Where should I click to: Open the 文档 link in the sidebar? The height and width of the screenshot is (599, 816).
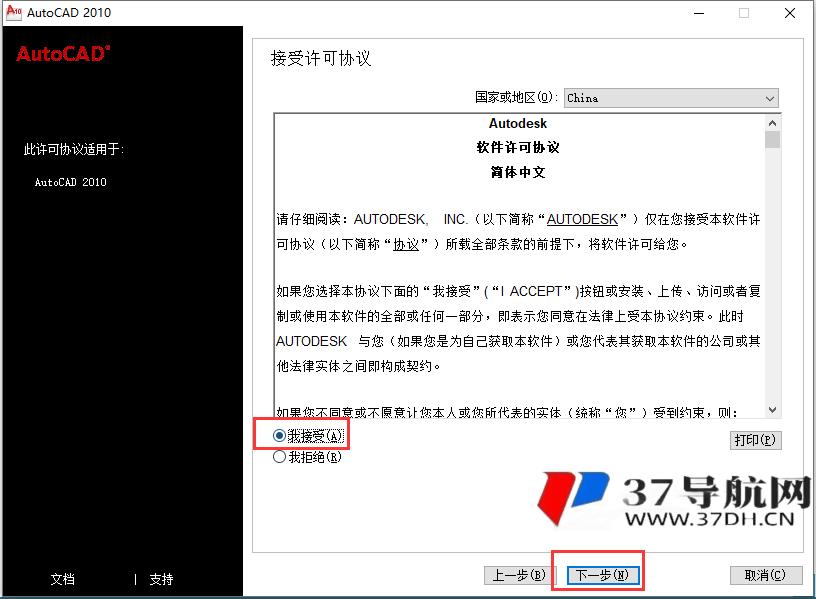point(62,579)
